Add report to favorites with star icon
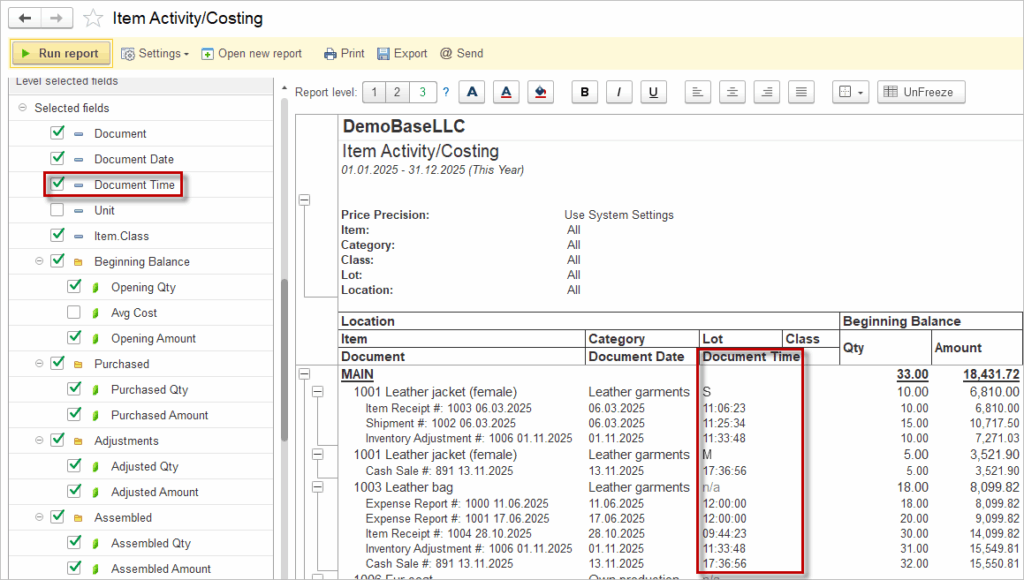The height and width of the screenshot is (580, 1024). (x=93, y=18)
